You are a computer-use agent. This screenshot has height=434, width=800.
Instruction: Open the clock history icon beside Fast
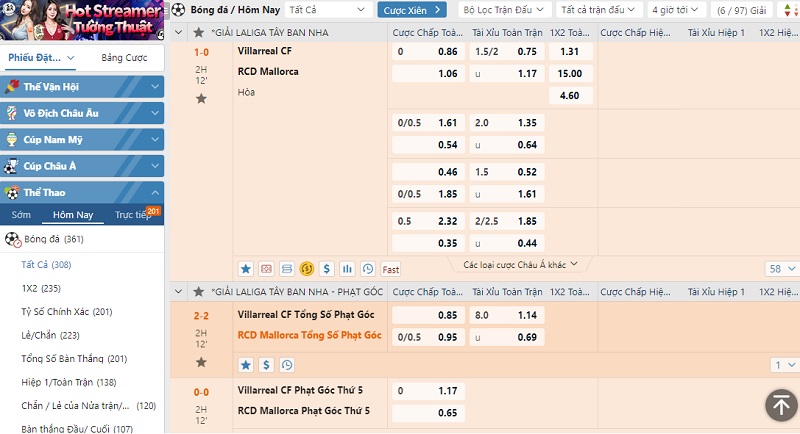(368, 269)
